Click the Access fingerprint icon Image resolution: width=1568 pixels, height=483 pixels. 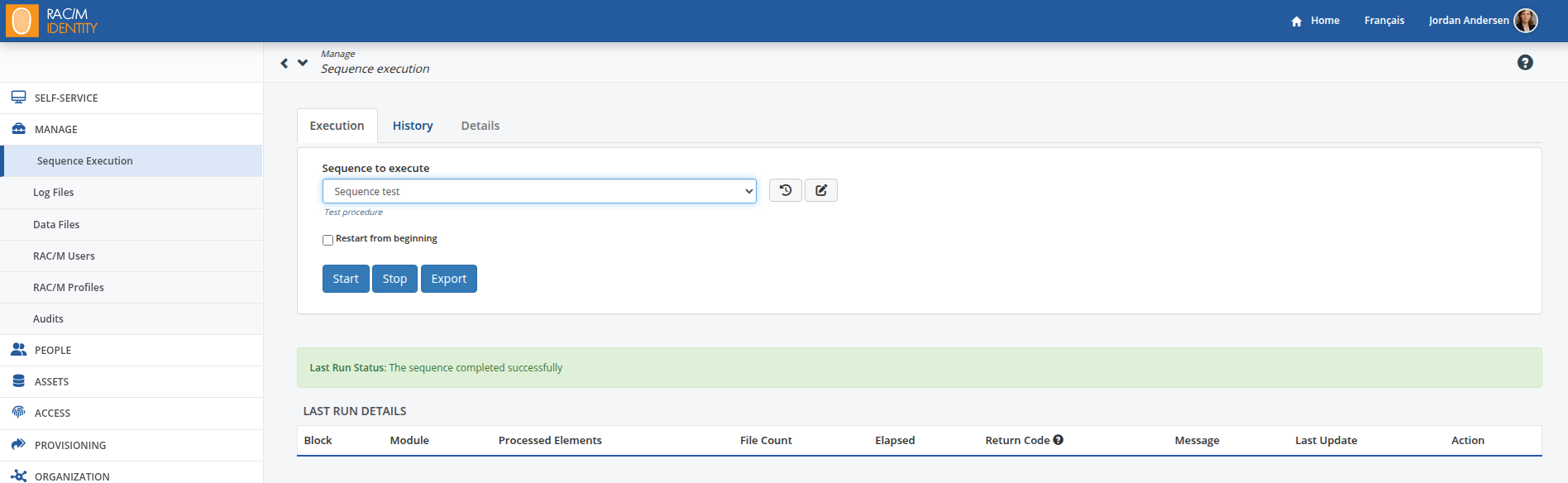18,412
